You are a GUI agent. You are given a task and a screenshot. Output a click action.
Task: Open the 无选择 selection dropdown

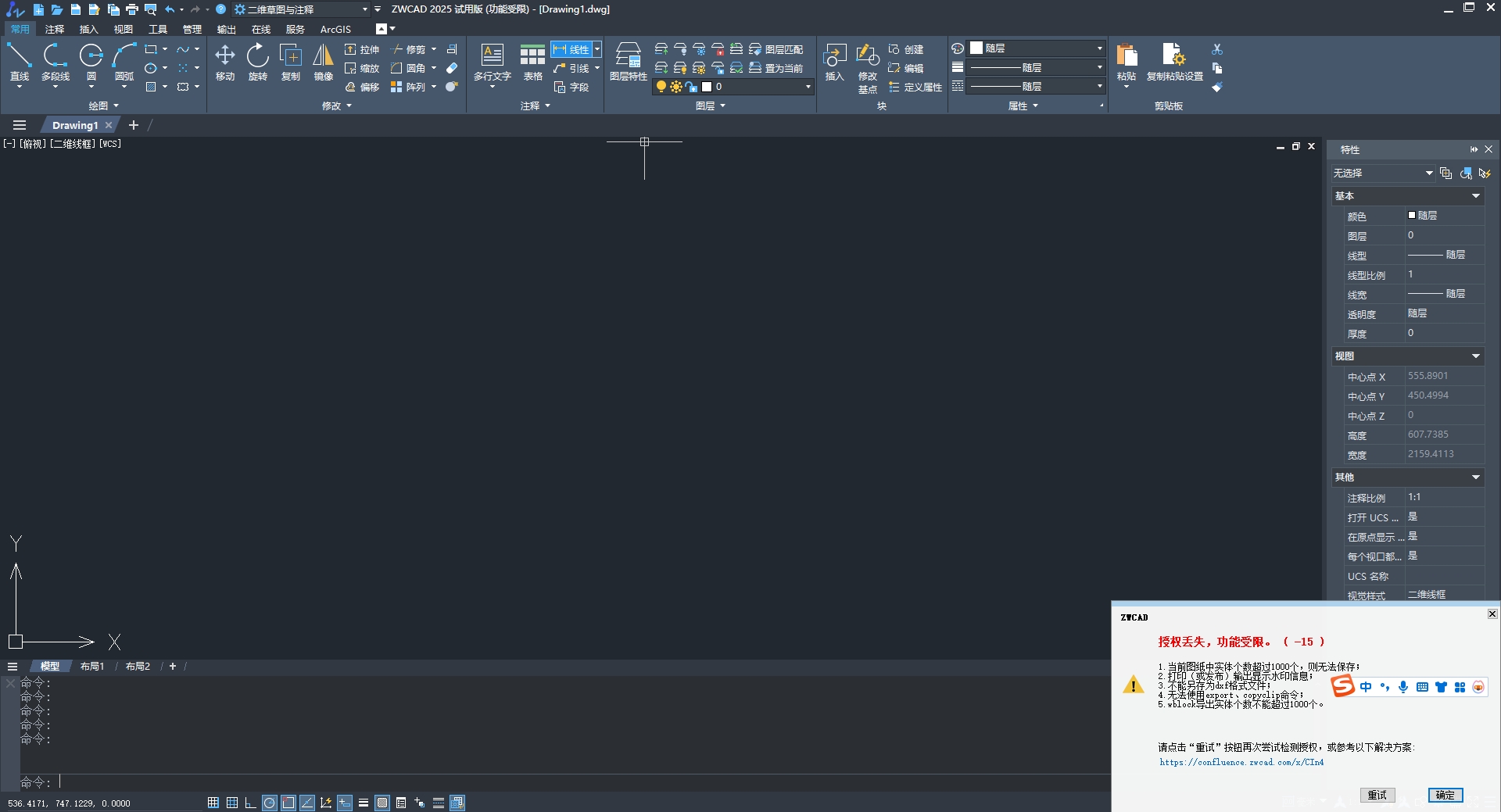[1382, 173]
